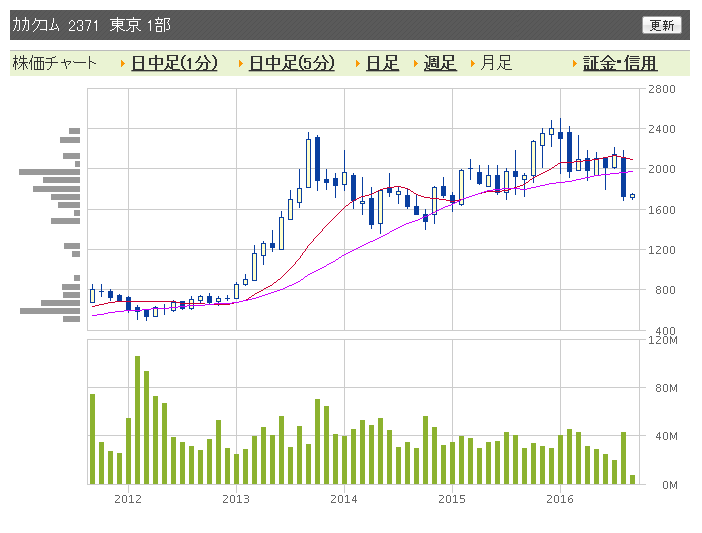702x533 pixels.
Task: Click orange arrow before 日中足(5分)
Action: pos(240,64)
